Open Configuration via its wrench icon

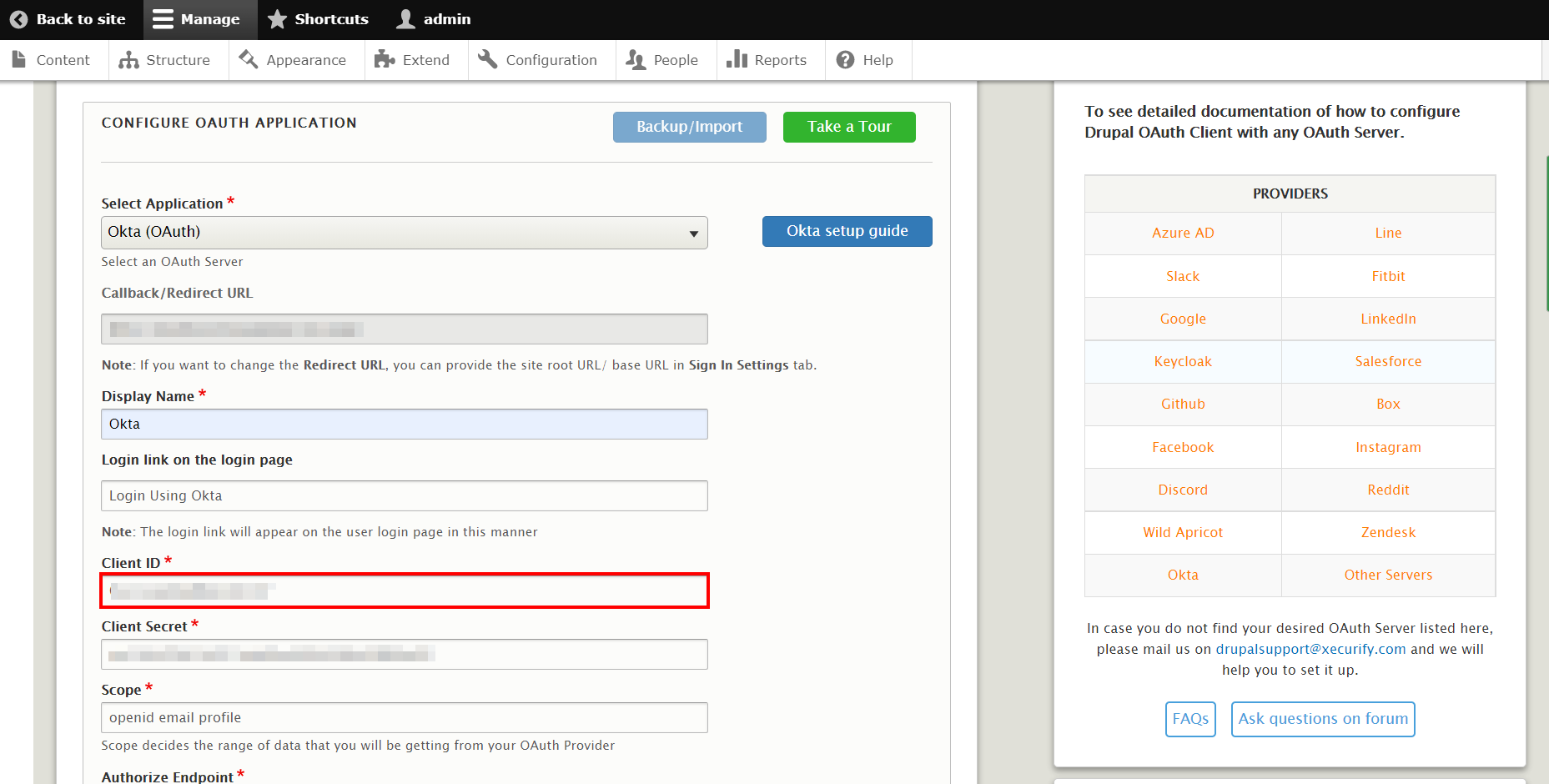click(x=488, y=60)
